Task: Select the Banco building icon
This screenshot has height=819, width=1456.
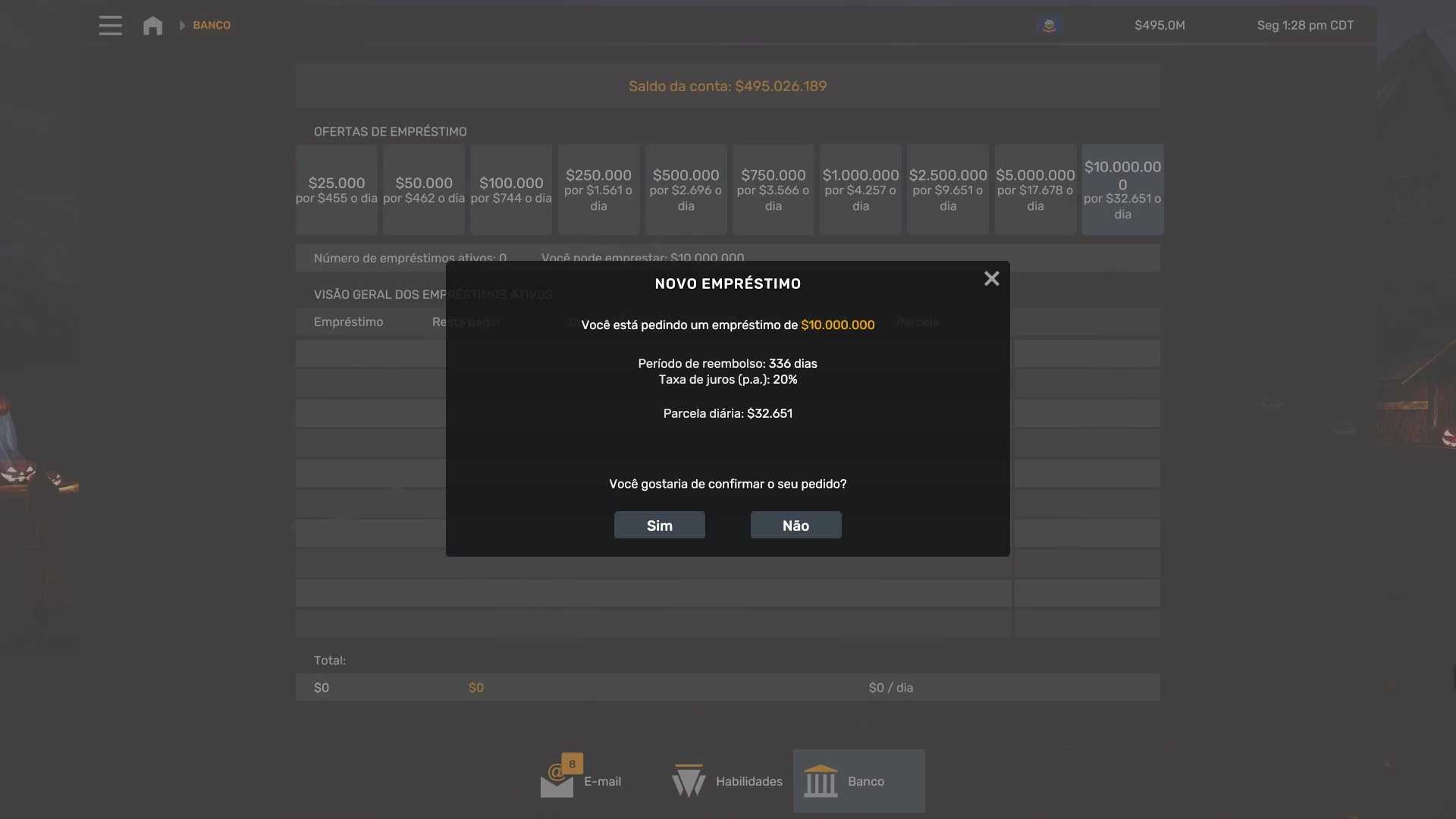Action: point(821,781)
